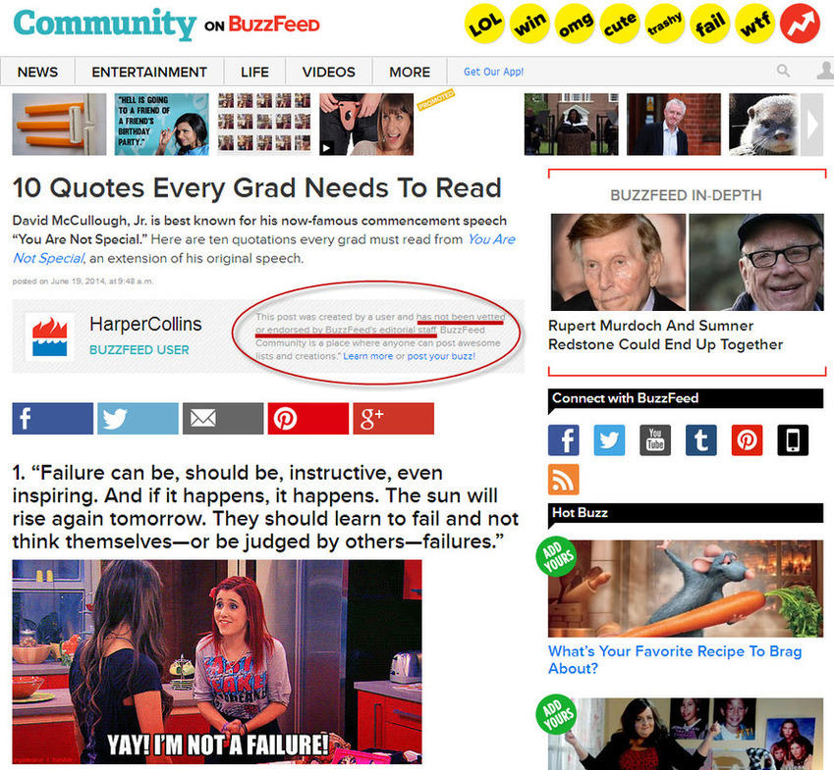834x770 pixels.
Task: Share the post via email
Action: tap(223, 419)
